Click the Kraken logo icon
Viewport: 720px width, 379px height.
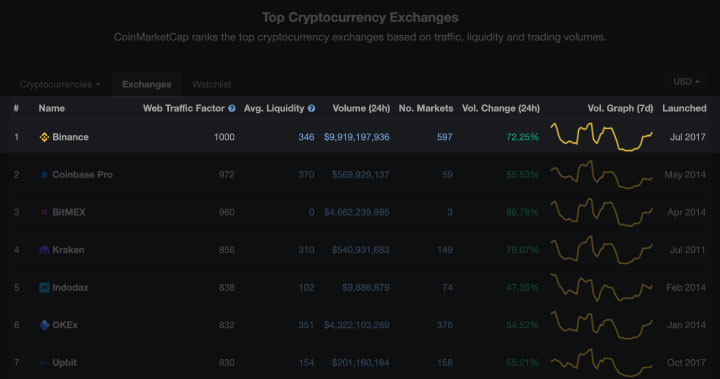[x=44, y=250]
